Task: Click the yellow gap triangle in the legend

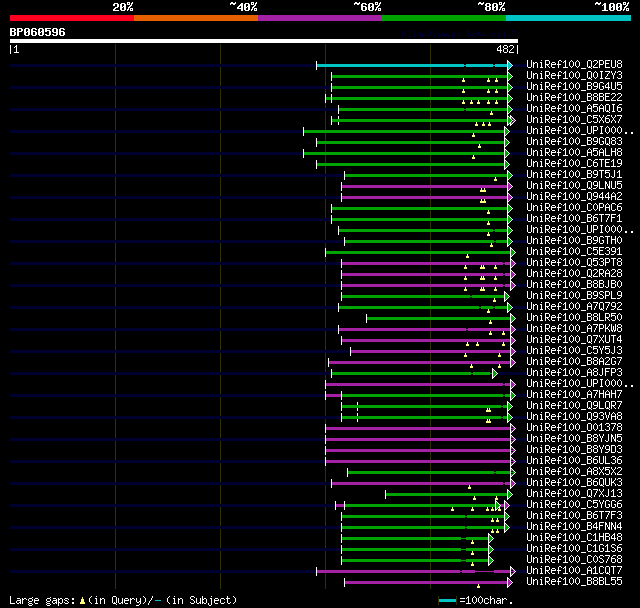Action: coord(82,600)
